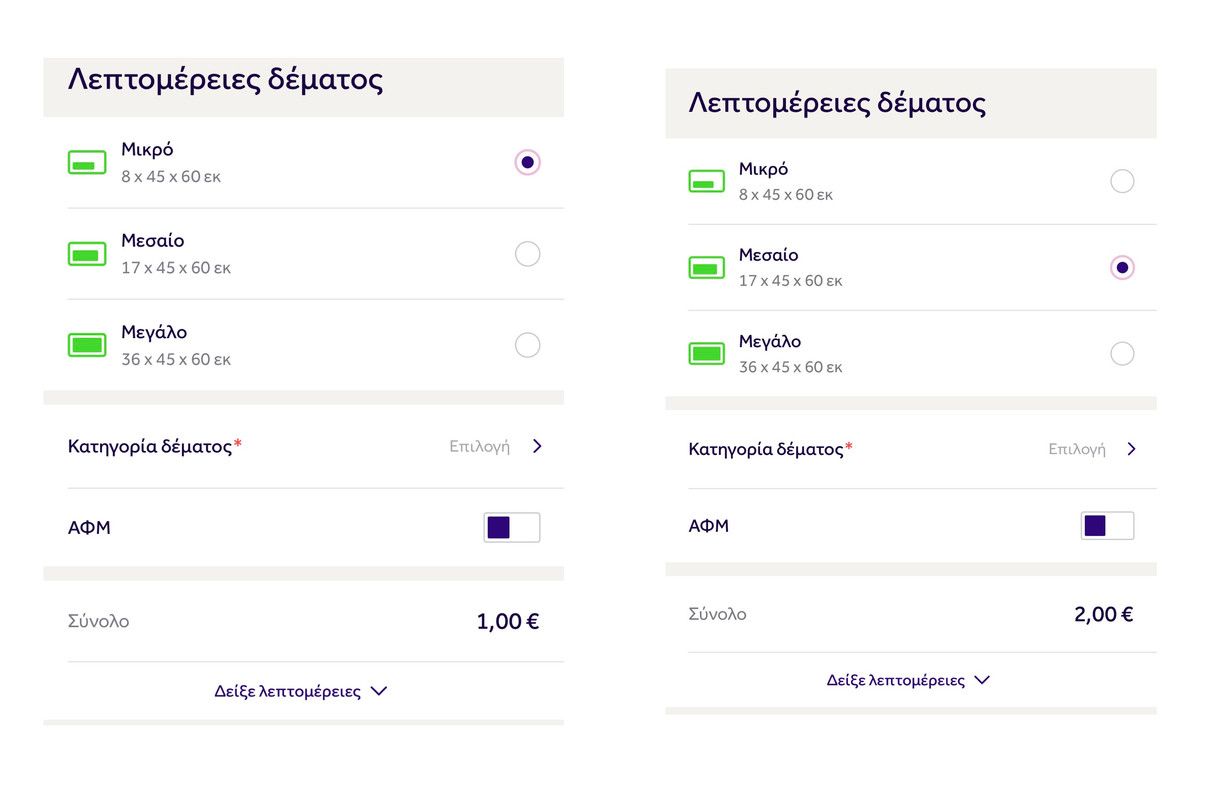Click 36 x 45 x 60 εκ in right panel
Image resolution: width=1215 pixels, height=800 pixels.
tap(791, 367)
